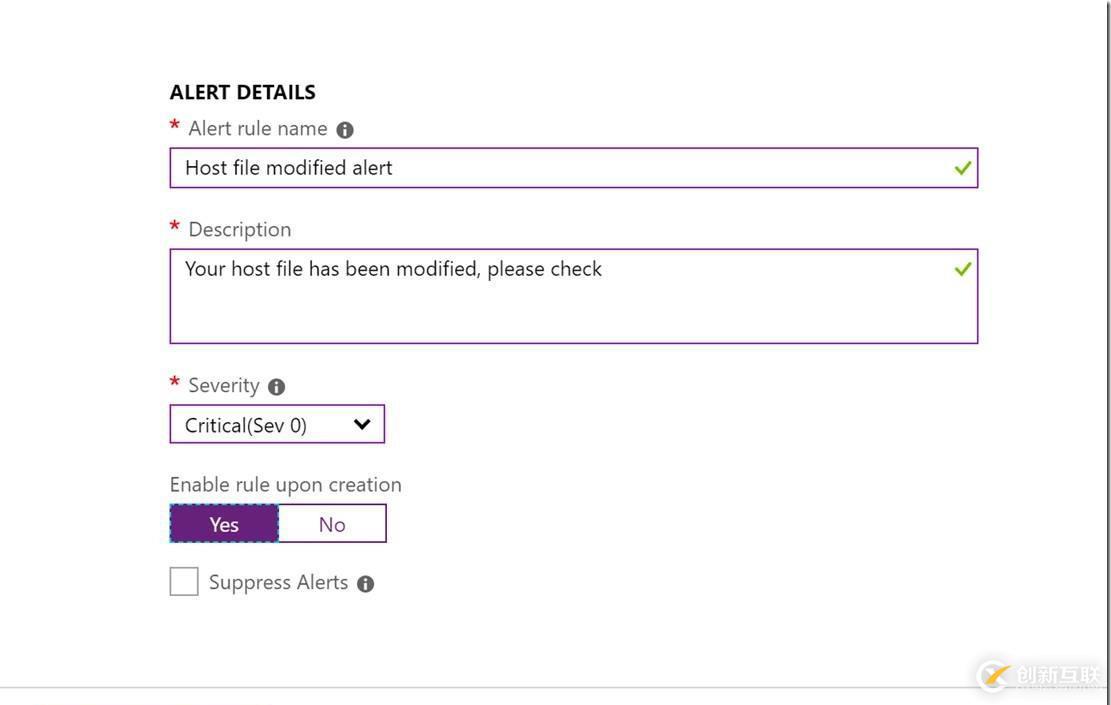Click the info icon next to Severity
Screen dimensions: 1111x705
coord(277,387)
